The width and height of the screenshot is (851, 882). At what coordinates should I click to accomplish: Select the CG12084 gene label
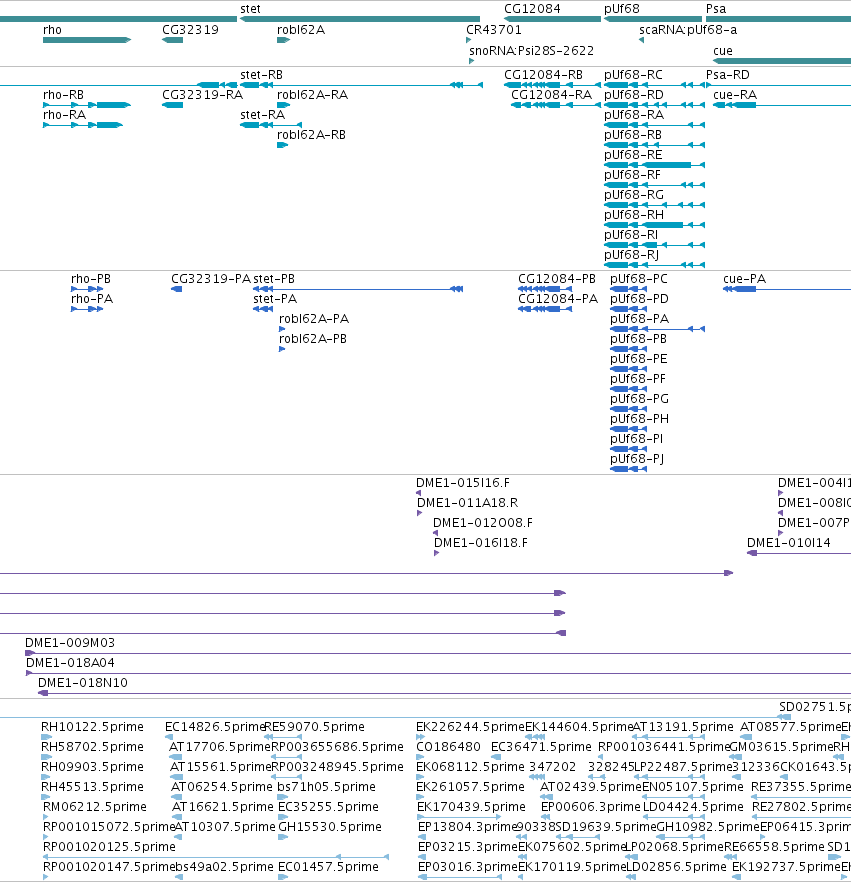[x=532, y=8]
